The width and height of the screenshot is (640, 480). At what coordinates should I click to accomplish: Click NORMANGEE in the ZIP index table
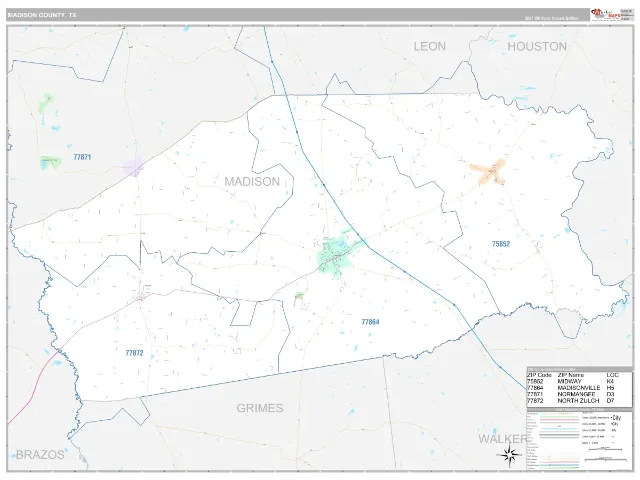[x=576, y=394]
